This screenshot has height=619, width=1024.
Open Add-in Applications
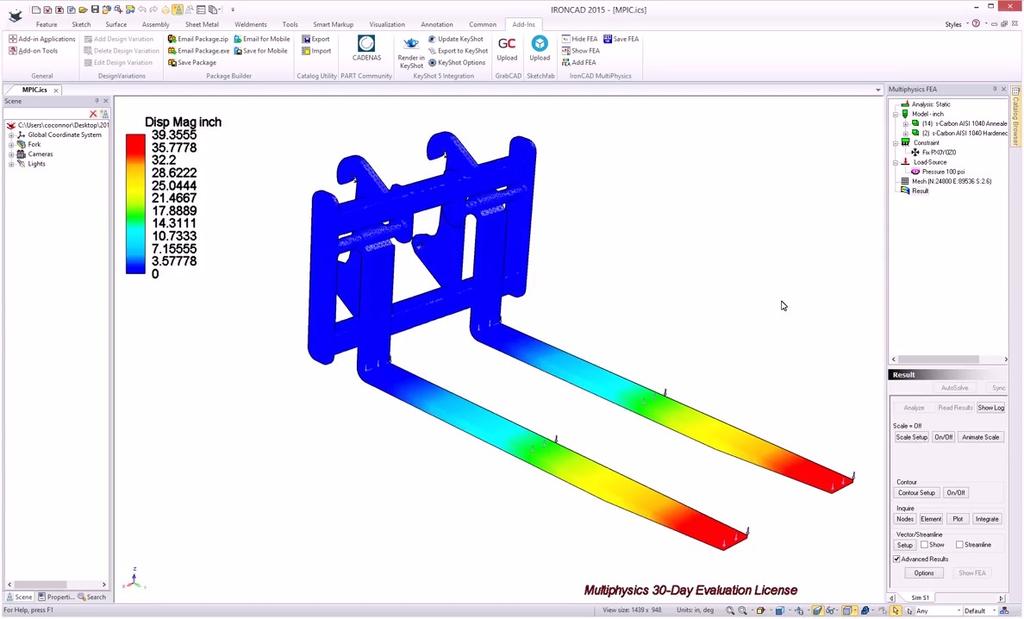click(x=42, y=39)
